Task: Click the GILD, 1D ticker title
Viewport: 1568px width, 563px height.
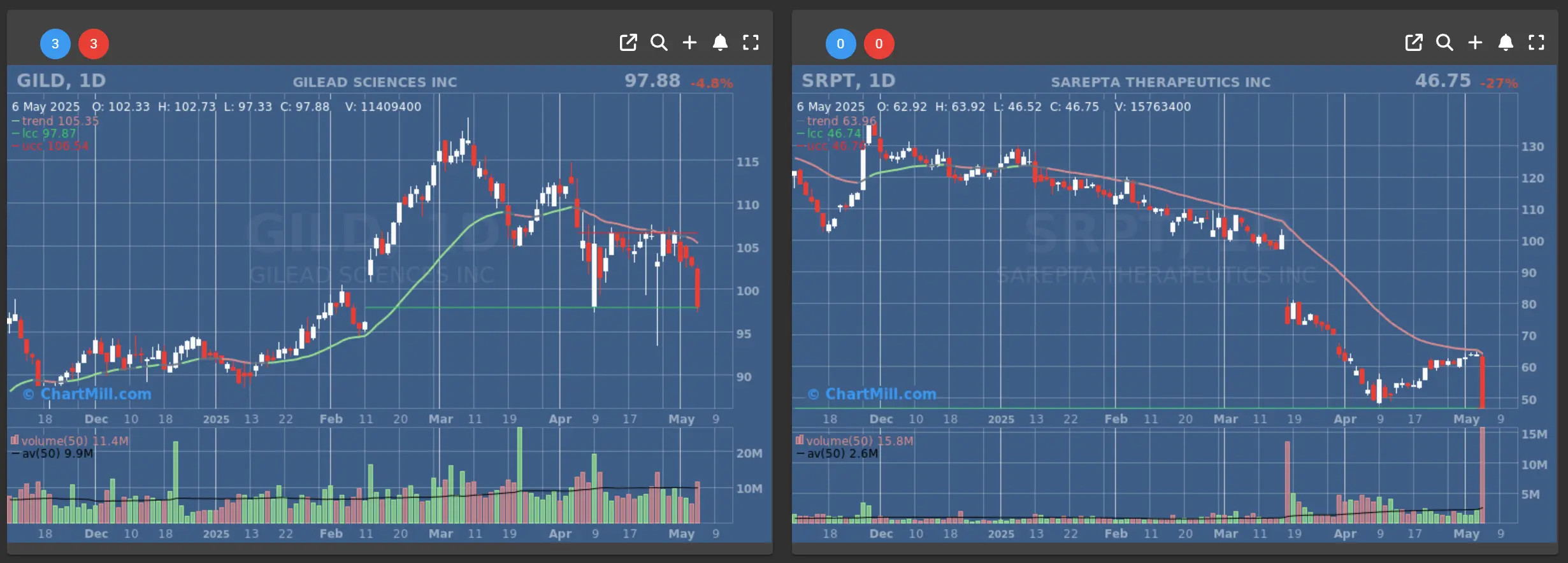Action: point(61,81)
